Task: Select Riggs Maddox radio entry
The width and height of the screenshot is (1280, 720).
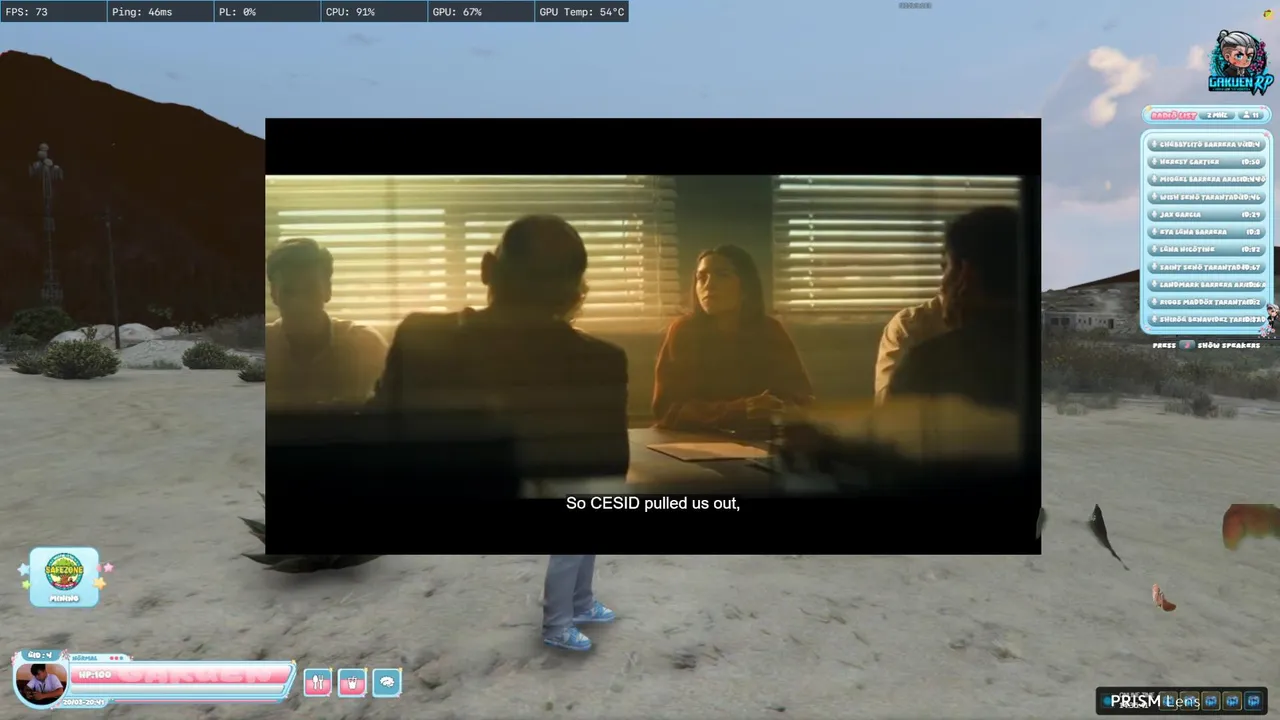Action: 1207,301
